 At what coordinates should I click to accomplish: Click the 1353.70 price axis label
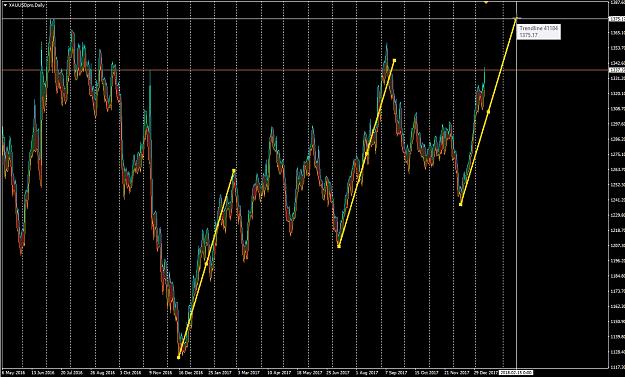617,48
